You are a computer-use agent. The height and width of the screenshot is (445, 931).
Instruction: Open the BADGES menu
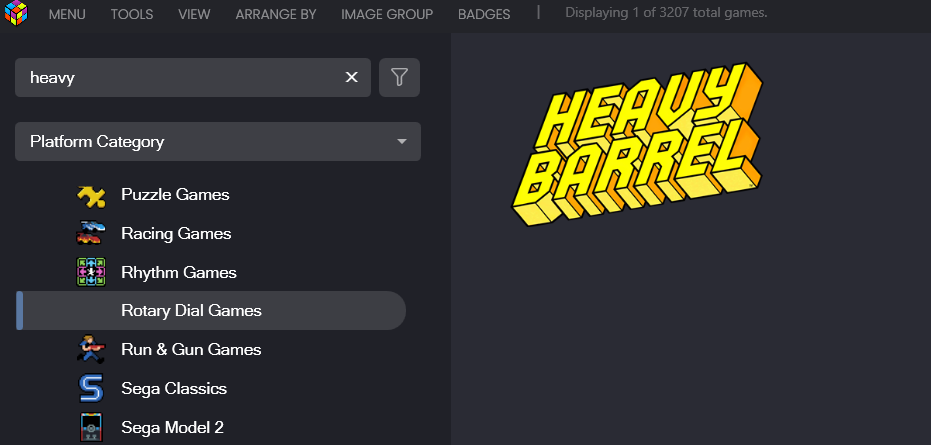[484, 14]
